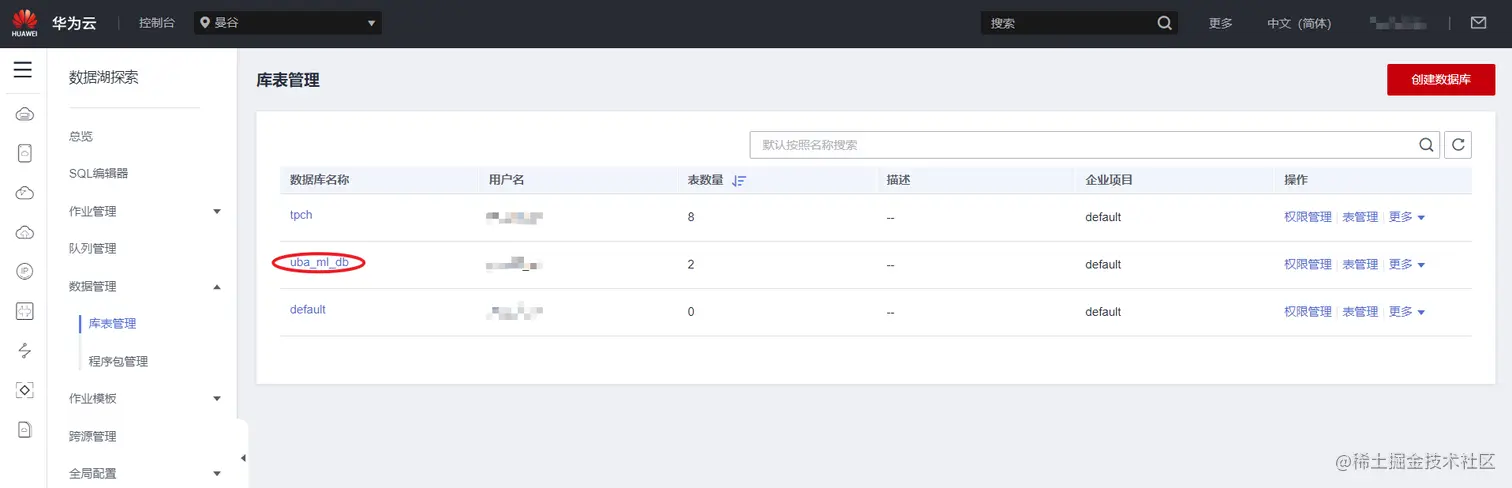Click the diamond-in-square icon in left rail
Screen dimensions: 1512x488
[x=25, y=389]
